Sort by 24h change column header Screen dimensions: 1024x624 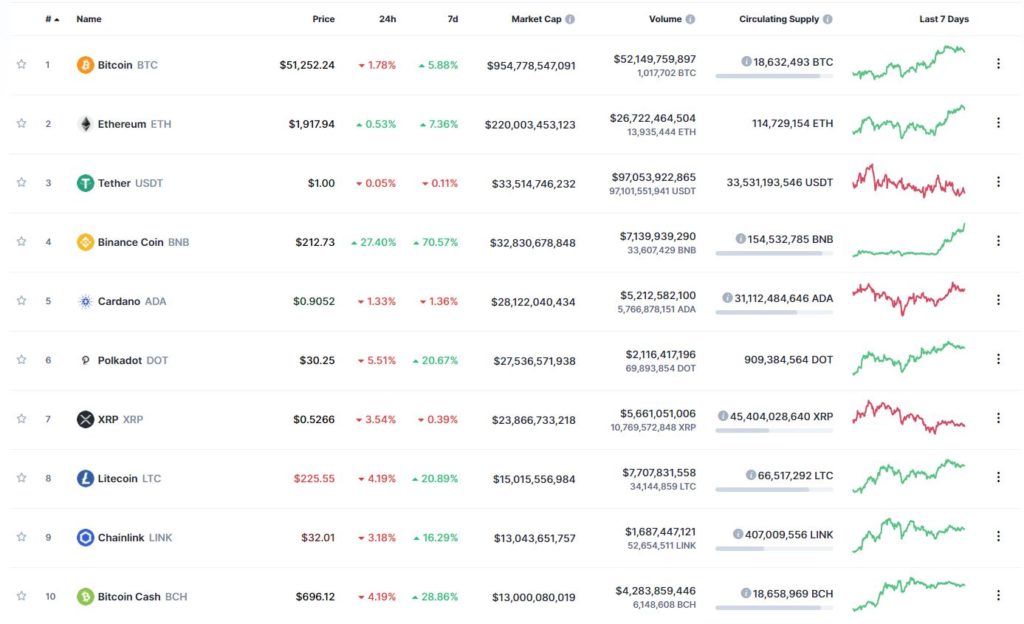387,19
